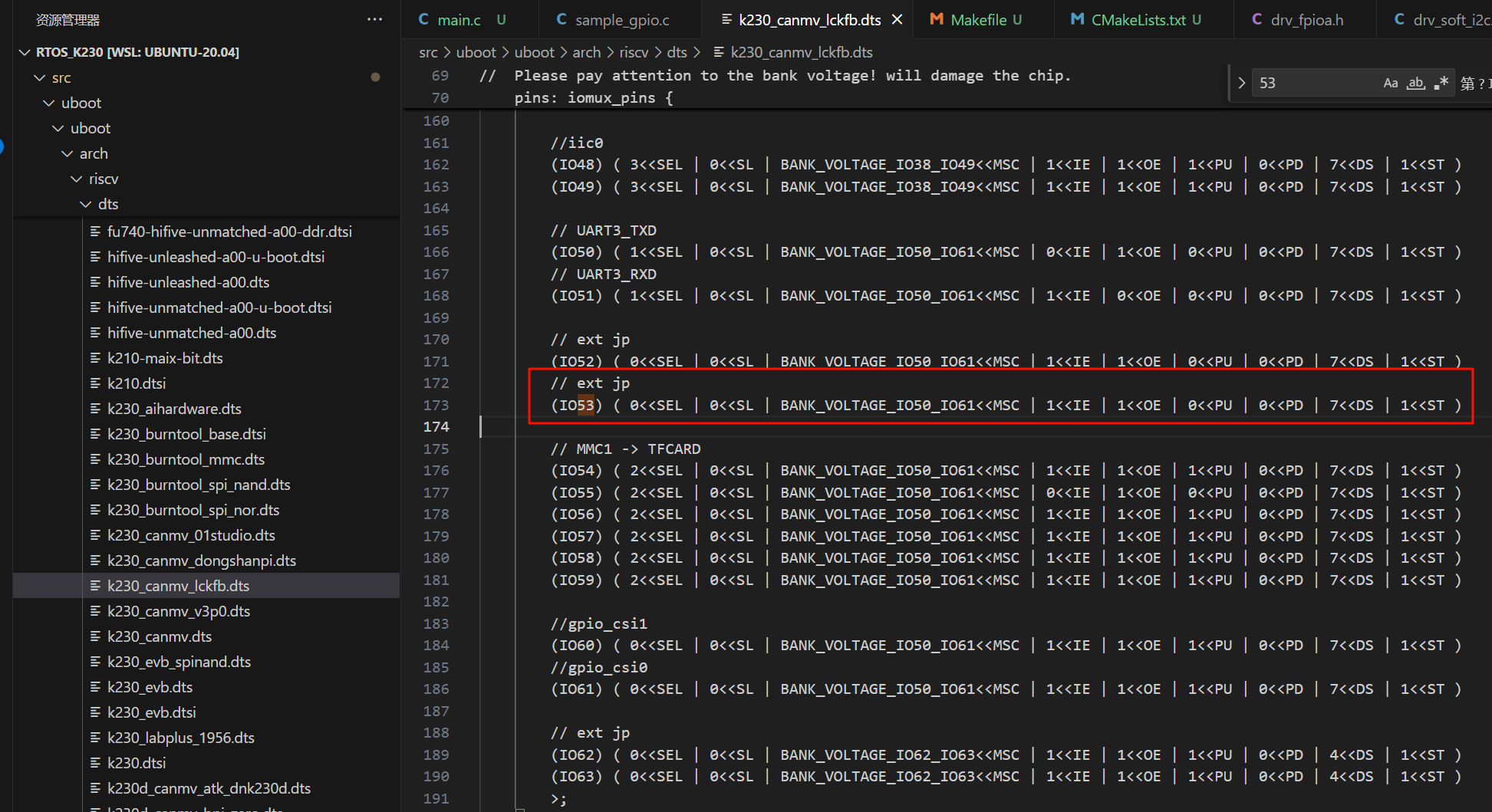Open k230_evb.dtsi from file tree
The width and height of the screenshot is (1492, 812).
tap(151, 712)
